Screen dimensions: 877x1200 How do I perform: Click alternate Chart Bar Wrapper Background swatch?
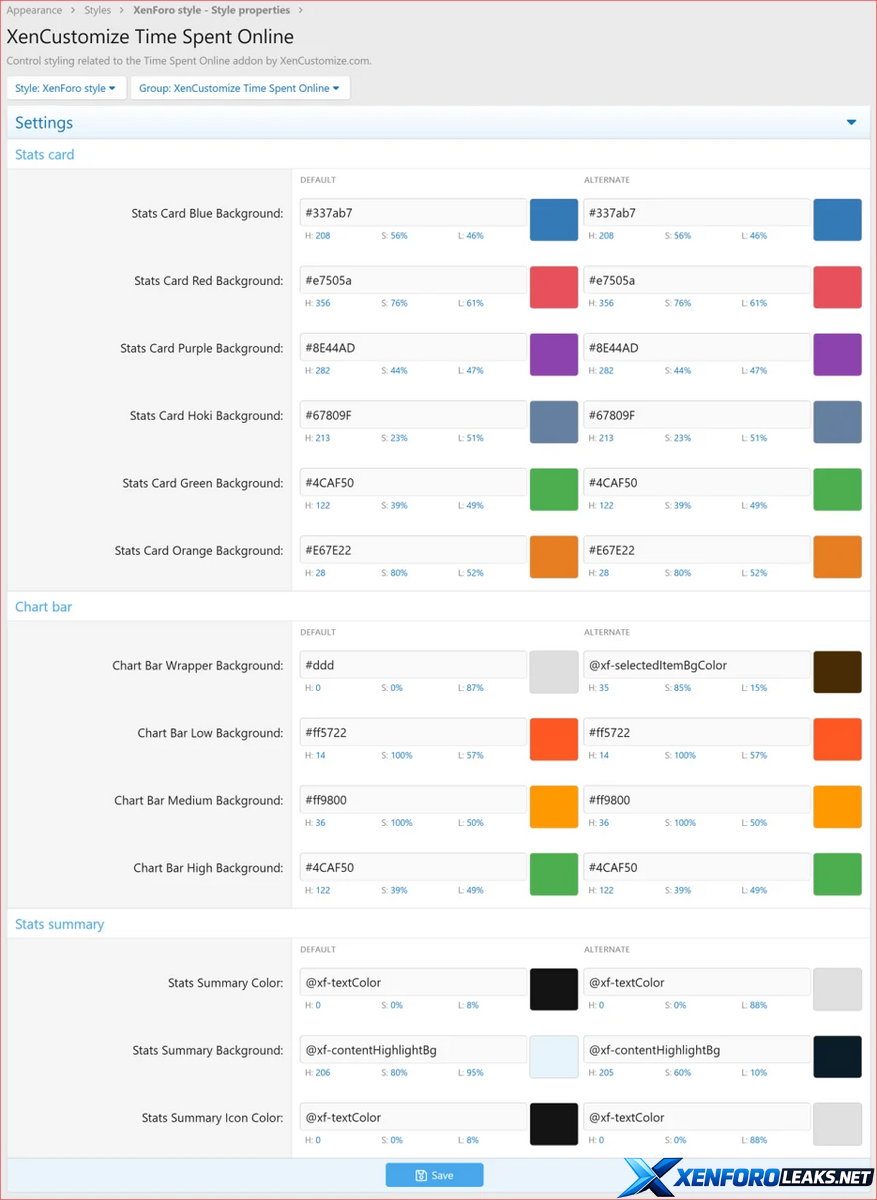pyautogui.click(x=837, y=672)
